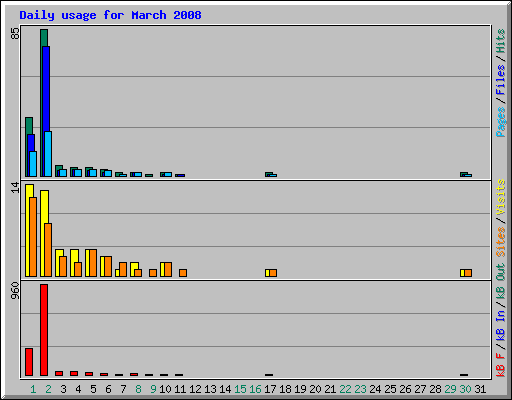Click day 22 on the x-axis
The width and height of the screenshot is (512, 400).
[345, 389]
